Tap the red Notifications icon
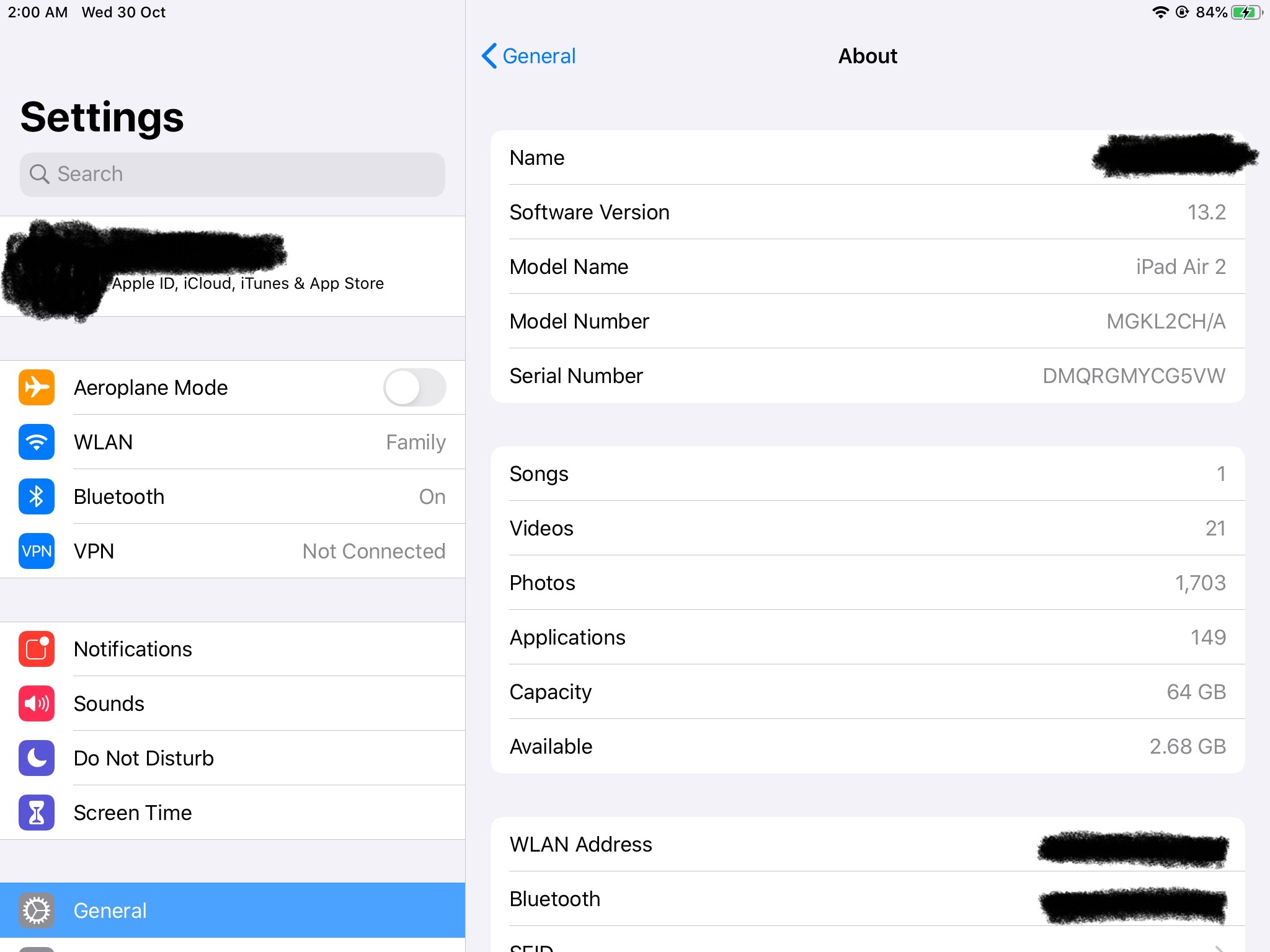The width and height of the screenshot is (1270, 952). (x=37, y=649)
